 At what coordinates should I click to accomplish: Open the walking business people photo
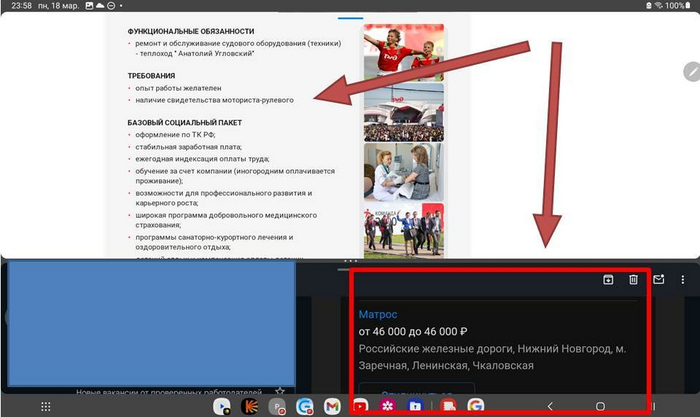point(404,231)
